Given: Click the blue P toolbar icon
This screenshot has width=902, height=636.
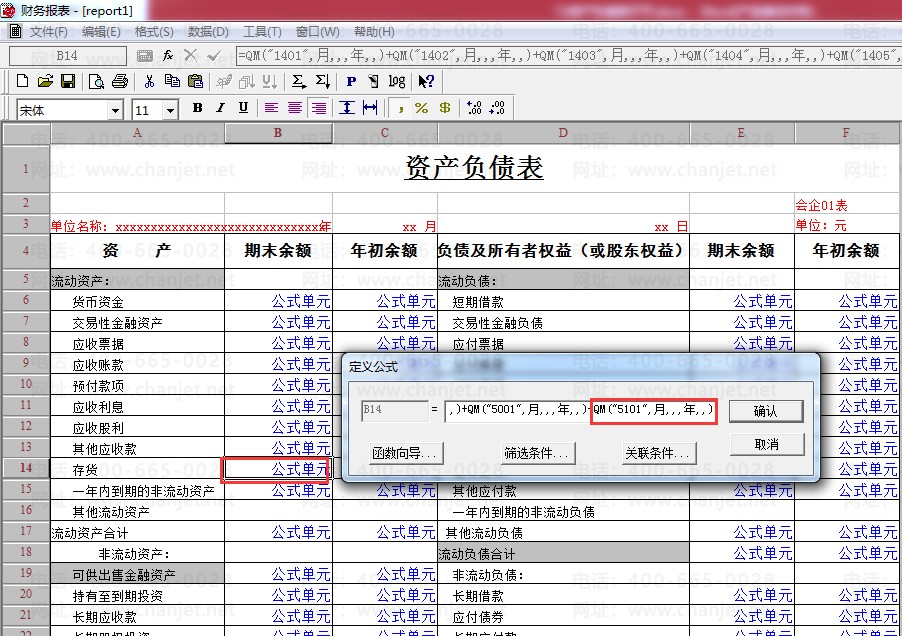Looking at the screenshot, I should 351,81.
